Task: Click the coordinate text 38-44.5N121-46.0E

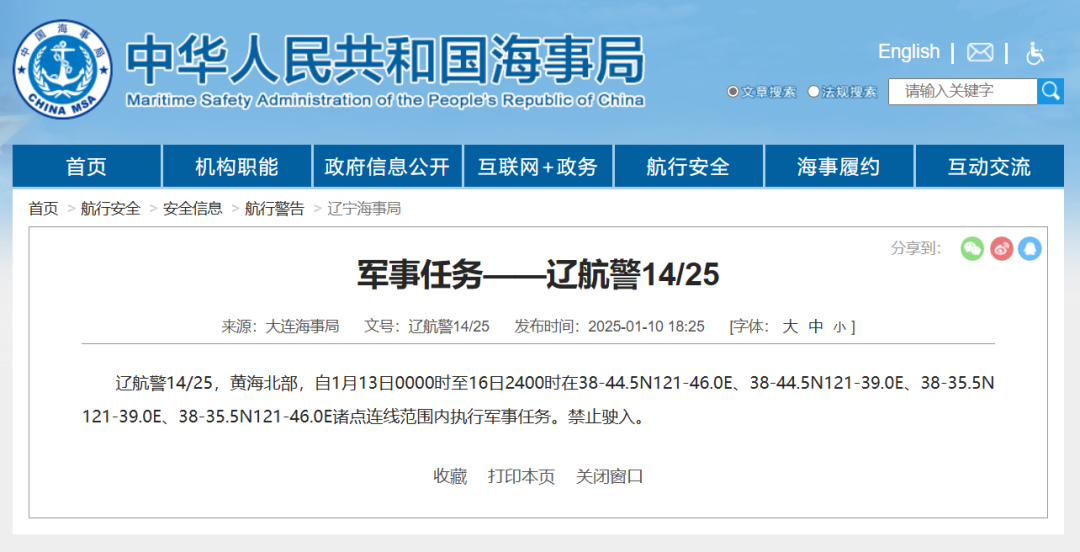Action: (x=655, y=382)
